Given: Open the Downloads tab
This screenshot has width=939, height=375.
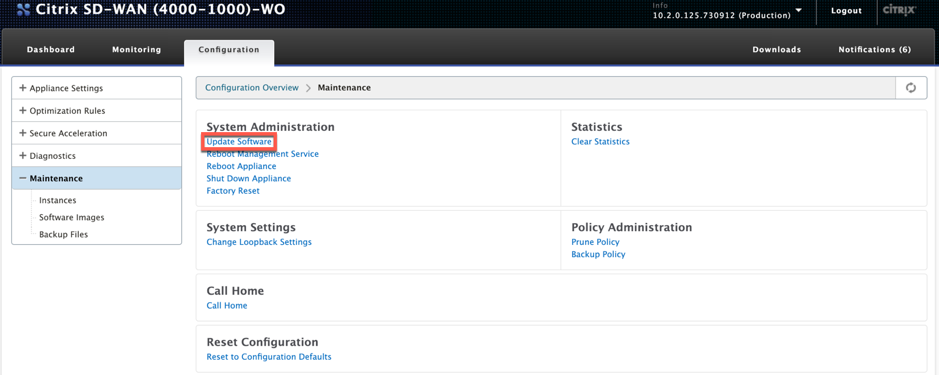Looking at the screenshot, I should tap(777, 50).
